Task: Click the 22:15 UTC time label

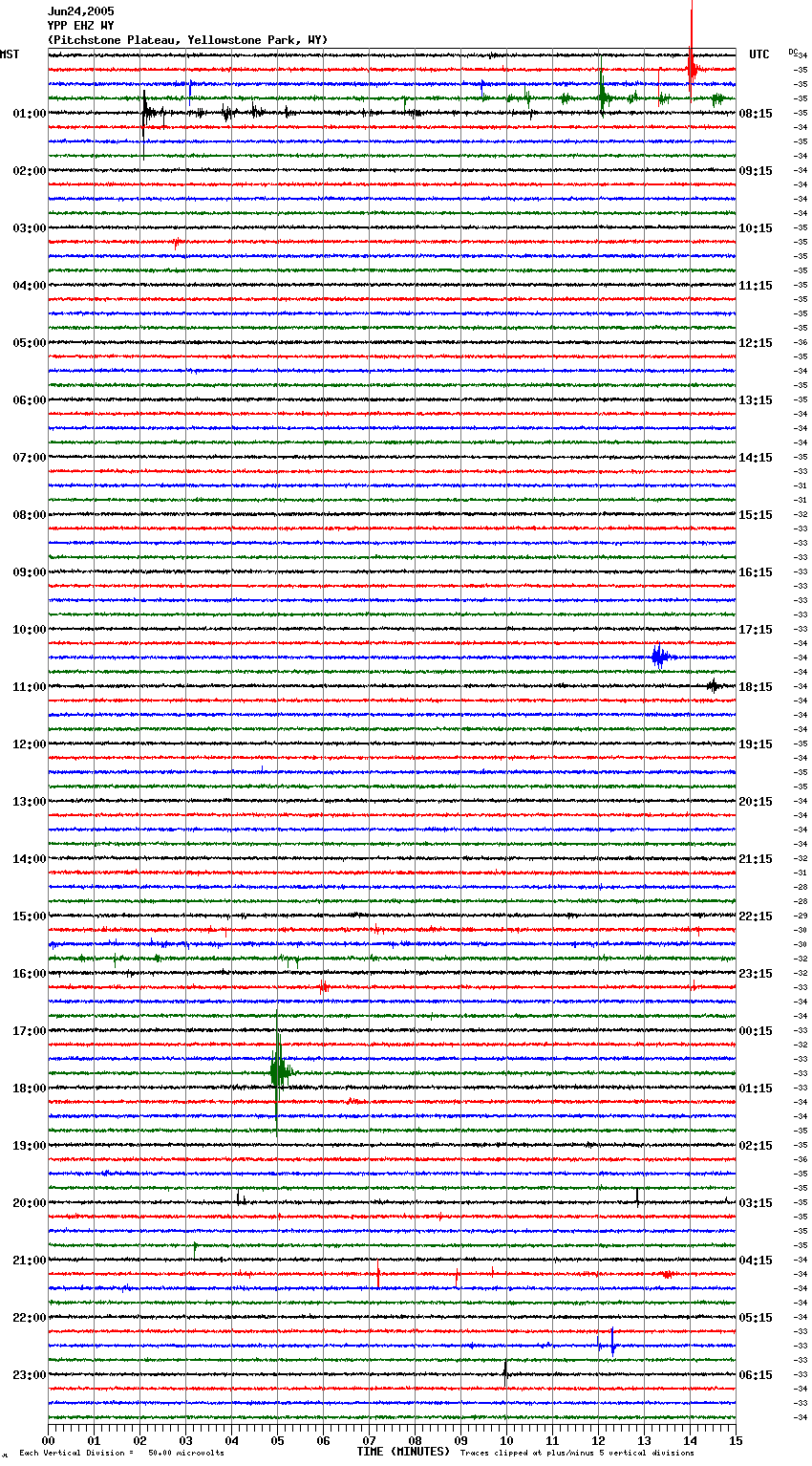Action: coord(756,916)
